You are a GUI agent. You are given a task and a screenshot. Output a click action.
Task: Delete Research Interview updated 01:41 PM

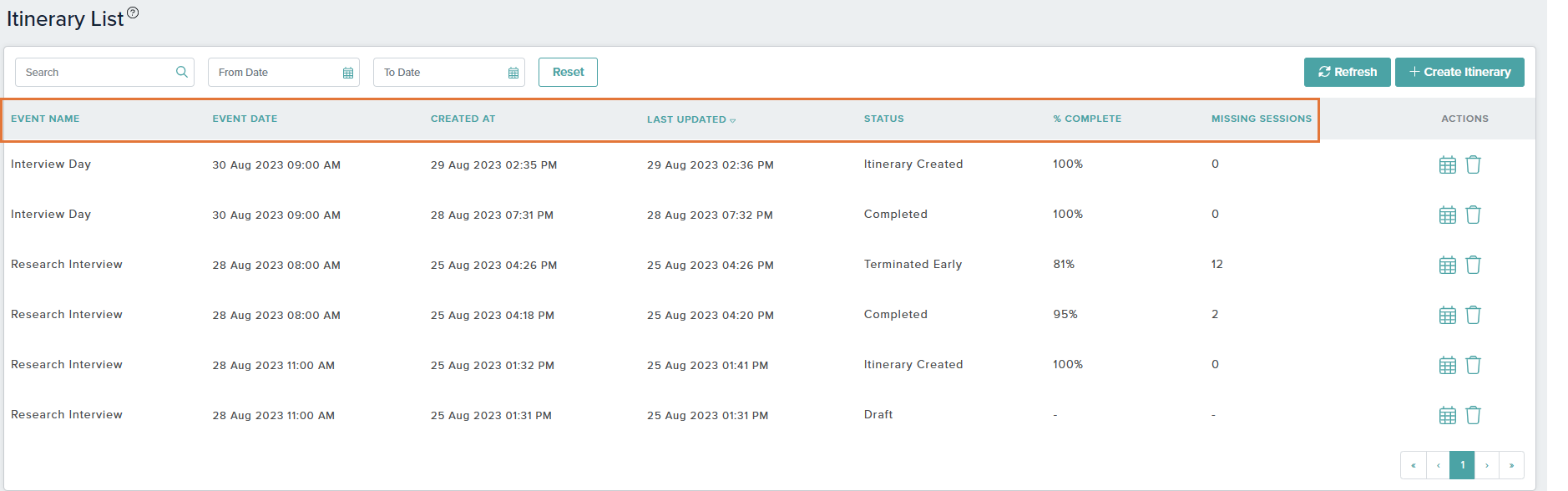point(1474,365)
